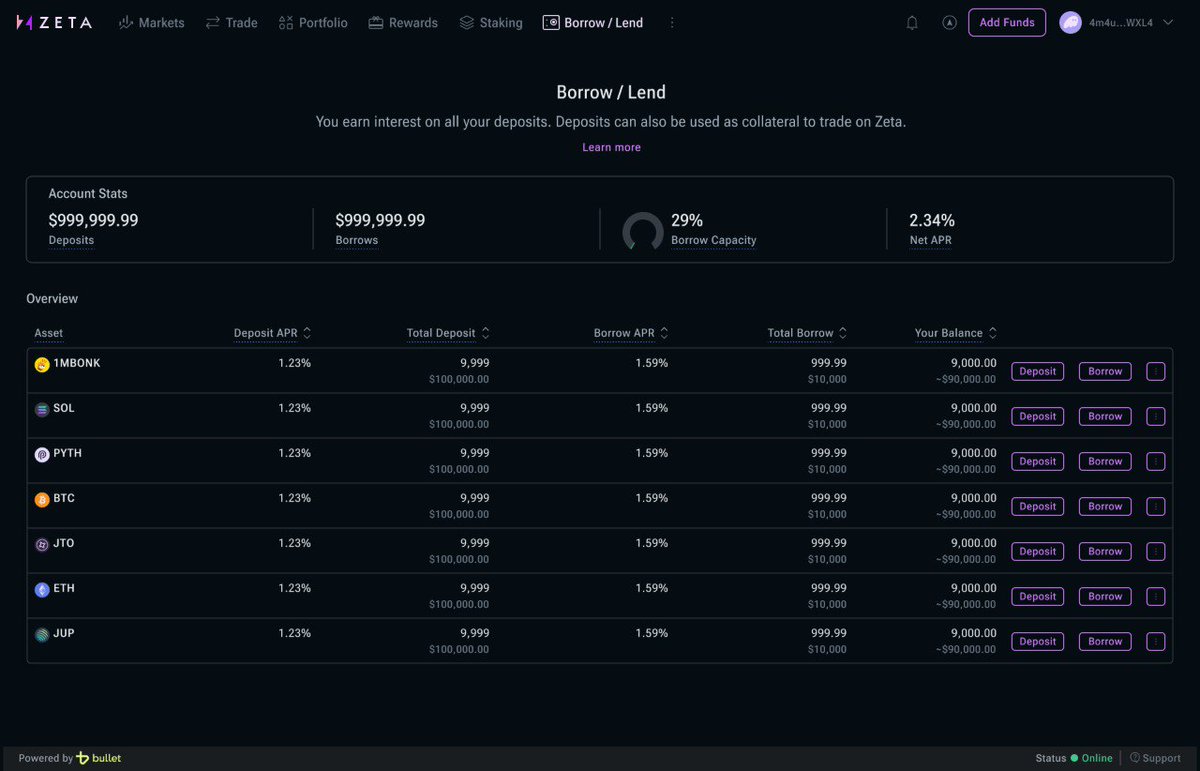The image size is (1200, 771).
Task: Open more options for 1MBONK row
Action: (x=1156, y=371)
